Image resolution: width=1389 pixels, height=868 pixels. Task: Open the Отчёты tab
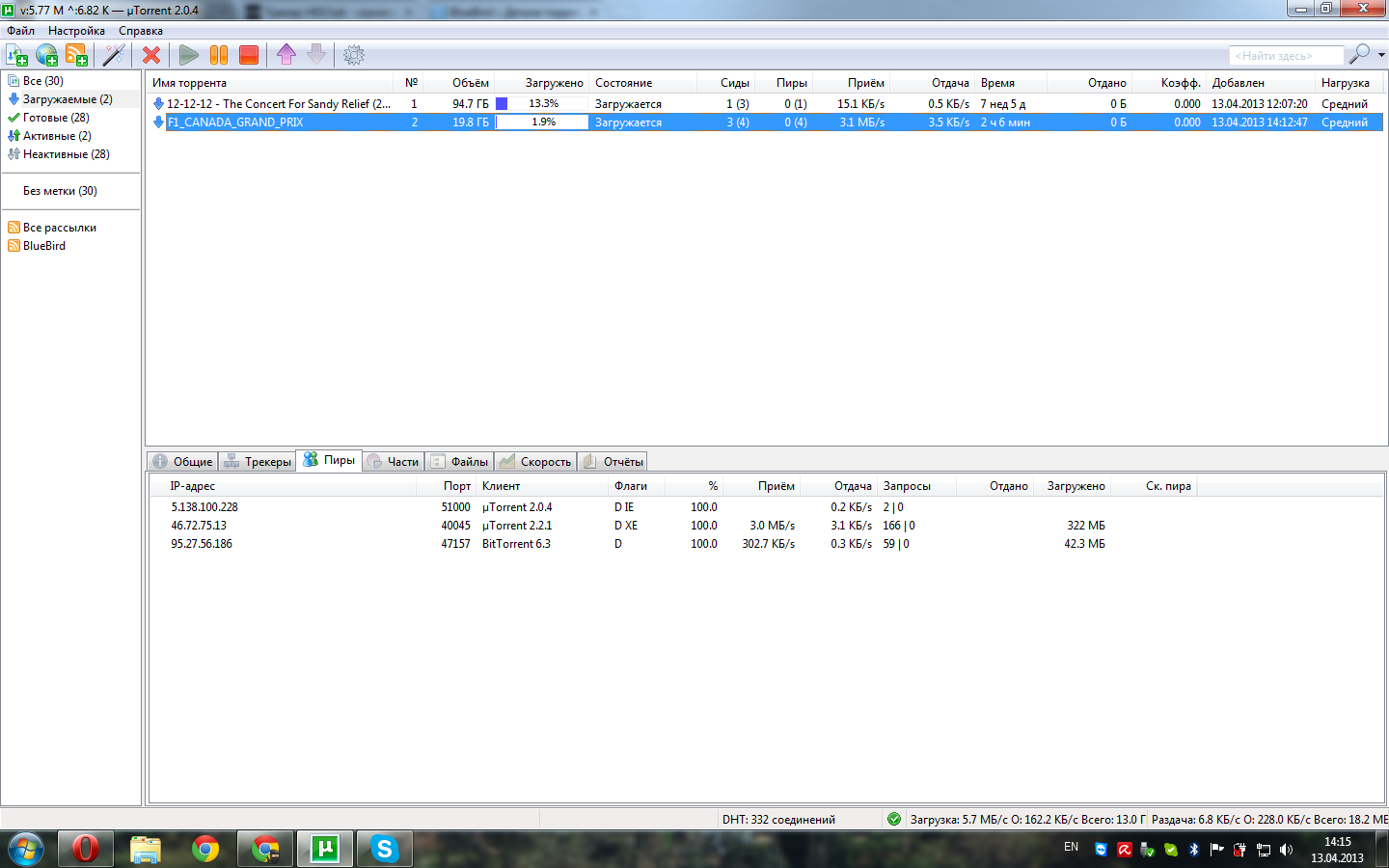[x=613, y=461]
